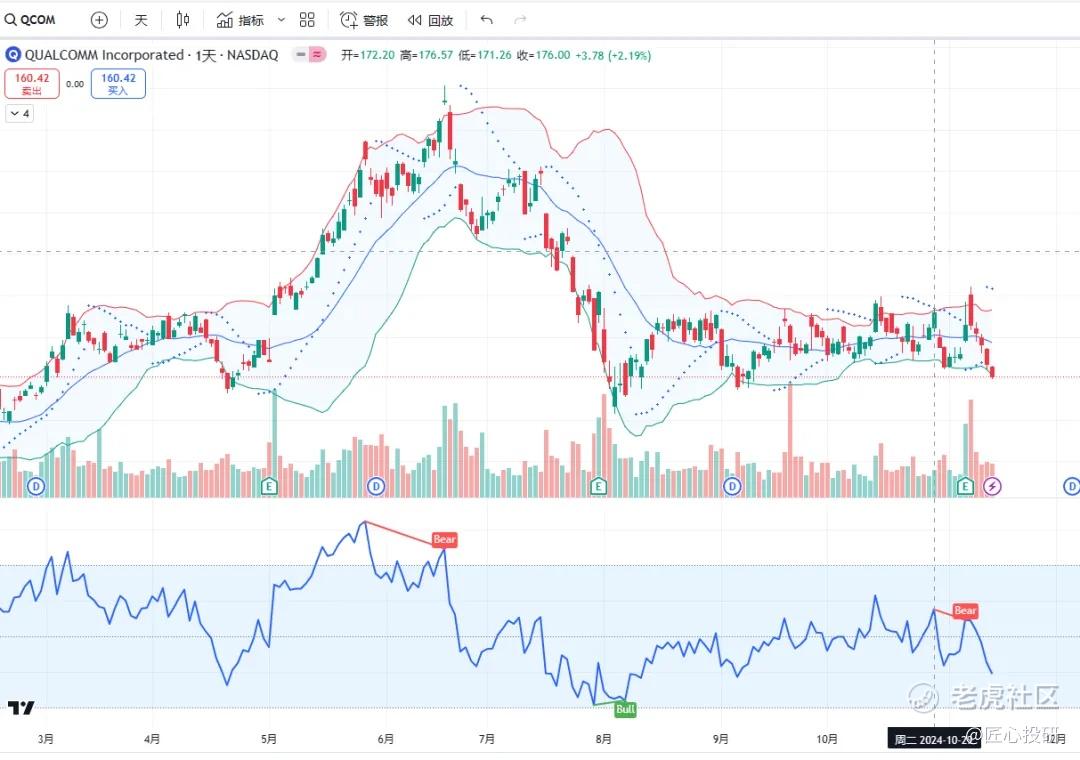Click the 9月 time axis label
1080x760 pixels.
[720, 739]
